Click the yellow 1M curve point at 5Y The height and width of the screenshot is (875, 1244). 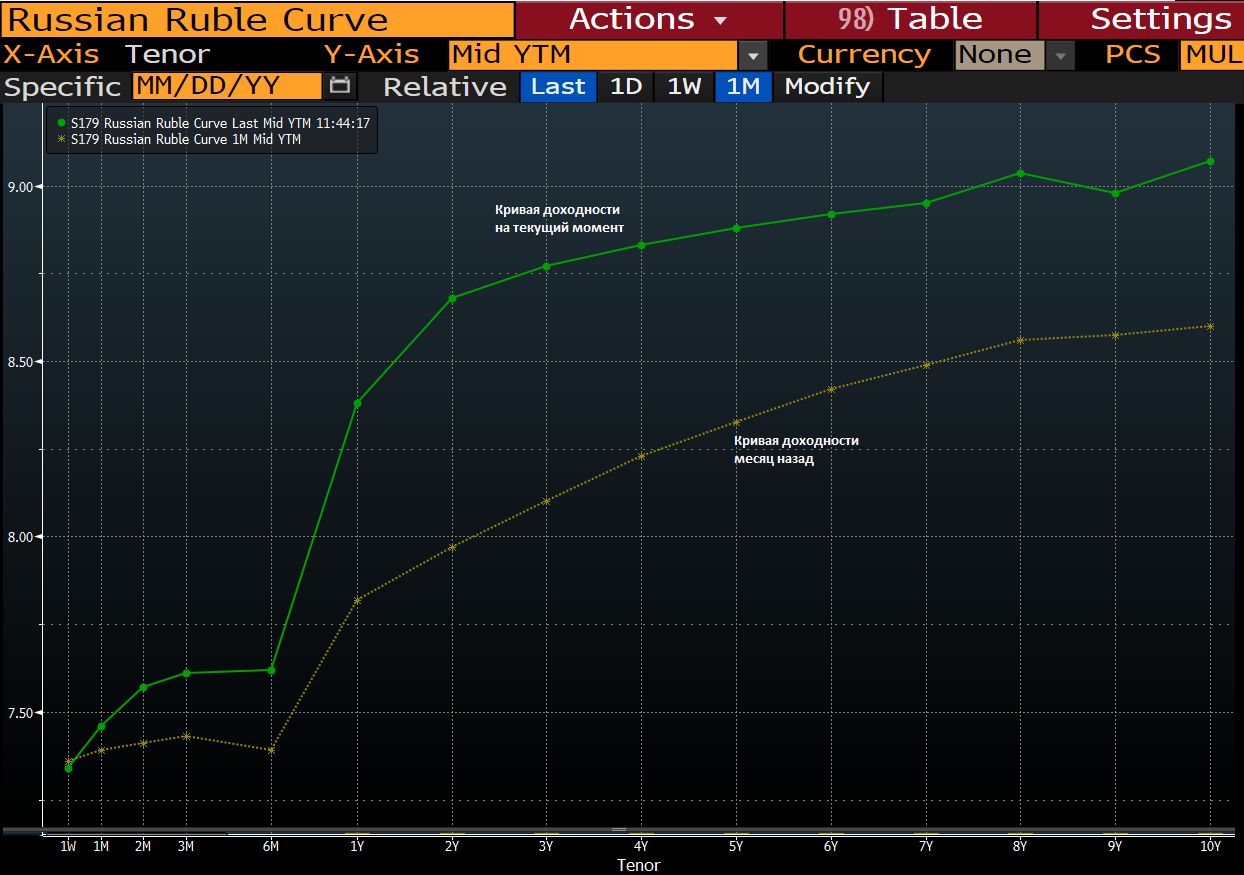736,422
